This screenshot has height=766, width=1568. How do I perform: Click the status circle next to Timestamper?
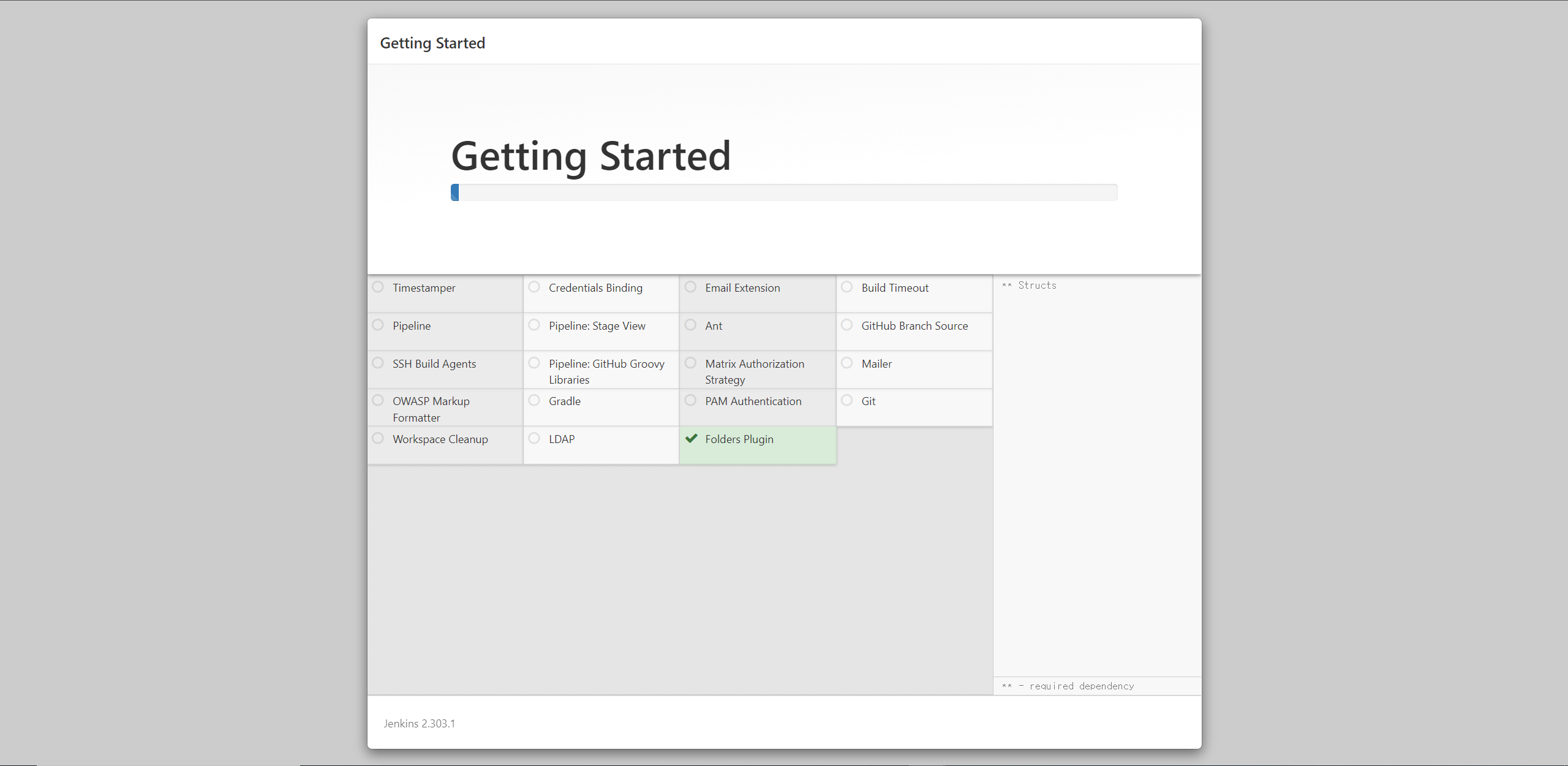378,287
